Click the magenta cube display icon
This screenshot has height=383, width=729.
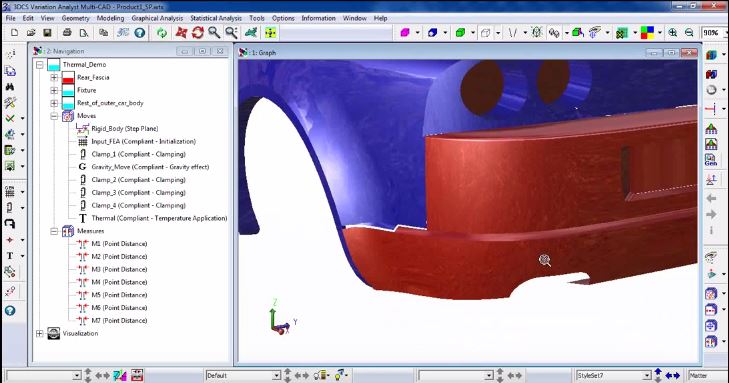405,33
